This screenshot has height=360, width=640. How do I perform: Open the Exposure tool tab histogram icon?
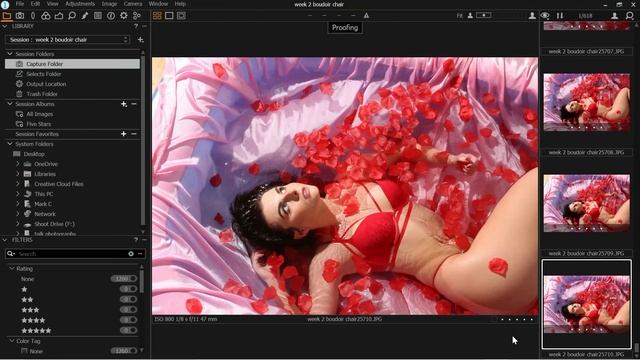[x=59, y=16]
